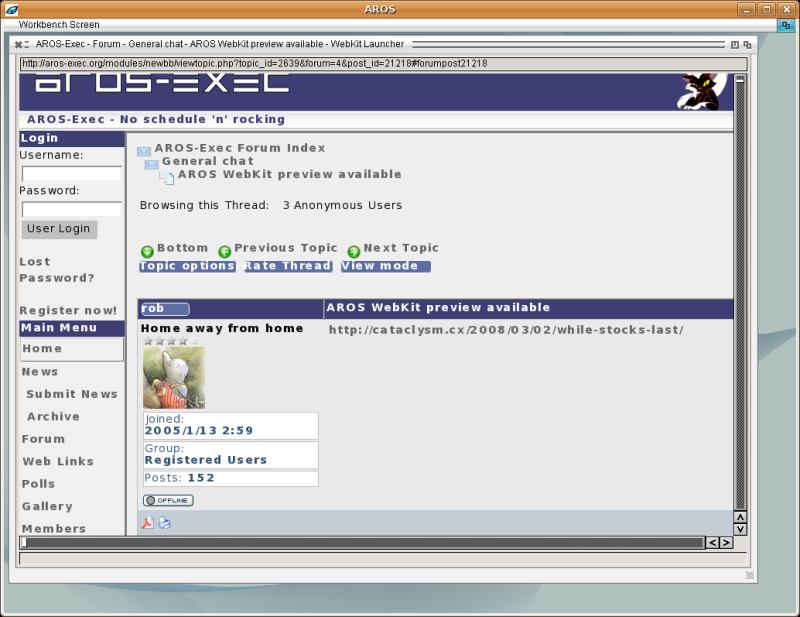Click the vertical scrollbar down arrow
Screen dimensions: 800x617
tap(740, 529)
